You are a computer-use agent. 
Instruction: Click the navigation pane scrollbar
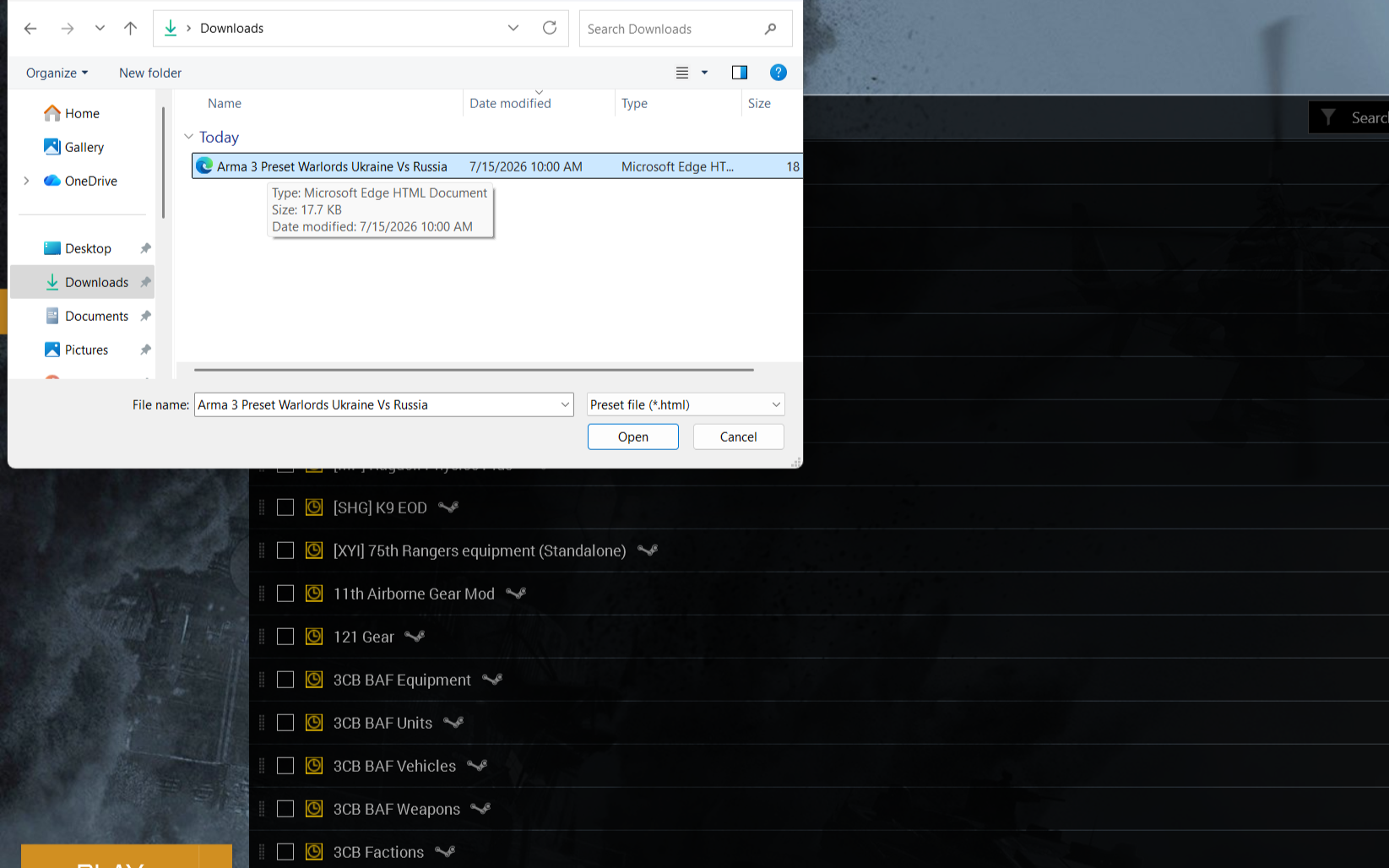point(163,160)
